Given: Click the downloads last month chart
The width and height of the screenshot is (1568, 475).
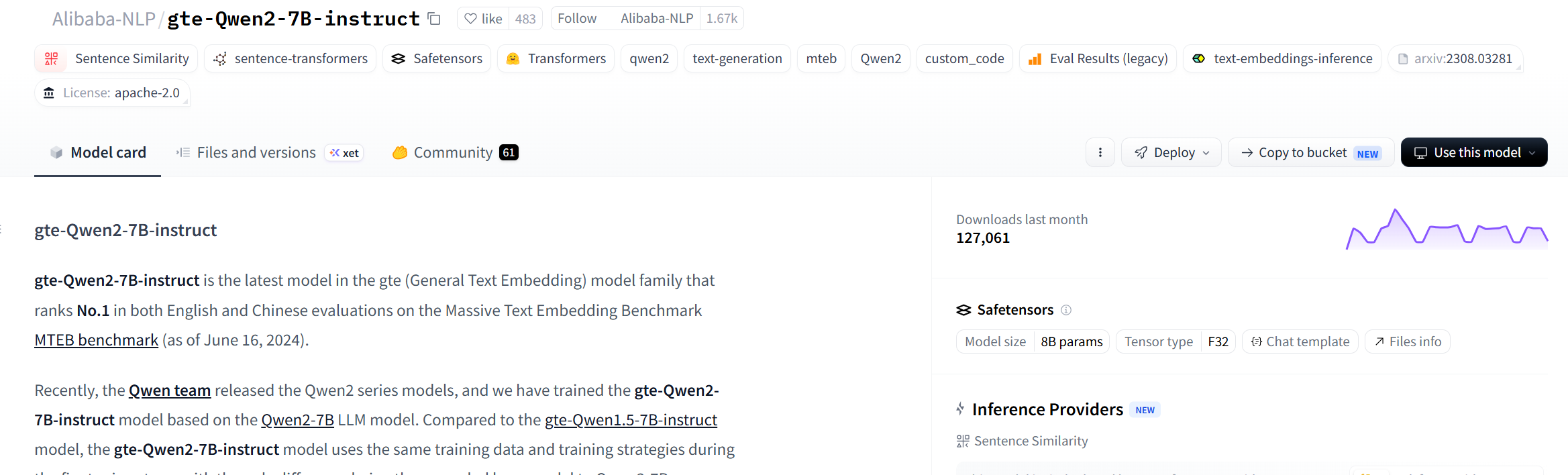Looking at the screenshot, I should click(1447, 229).
